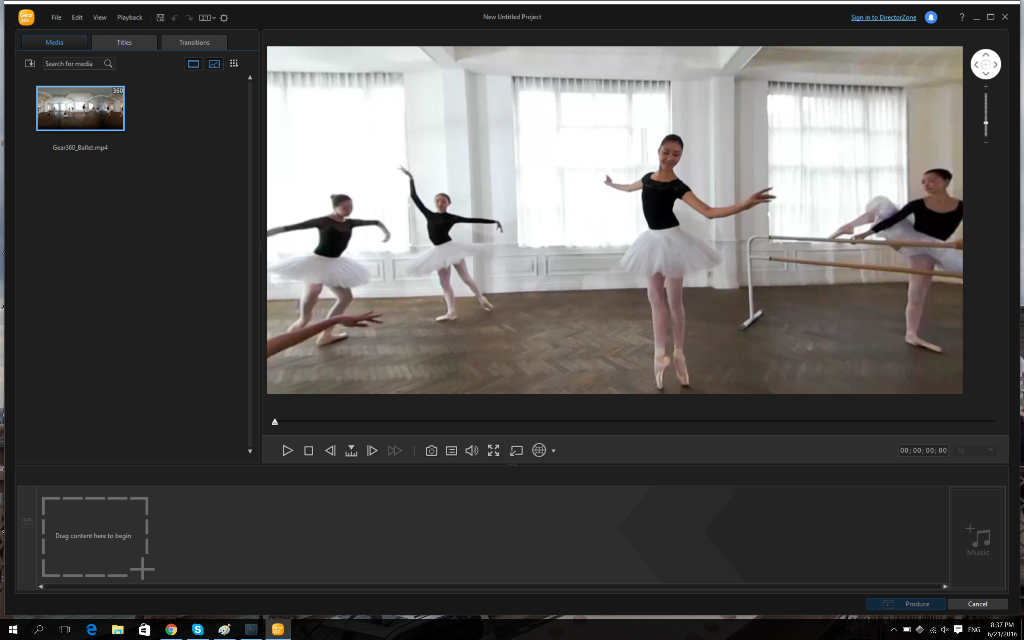Screen dimensions: 1024x640
Task: Take a snapshot with the camera icon
Action: (x=431, y=451)
